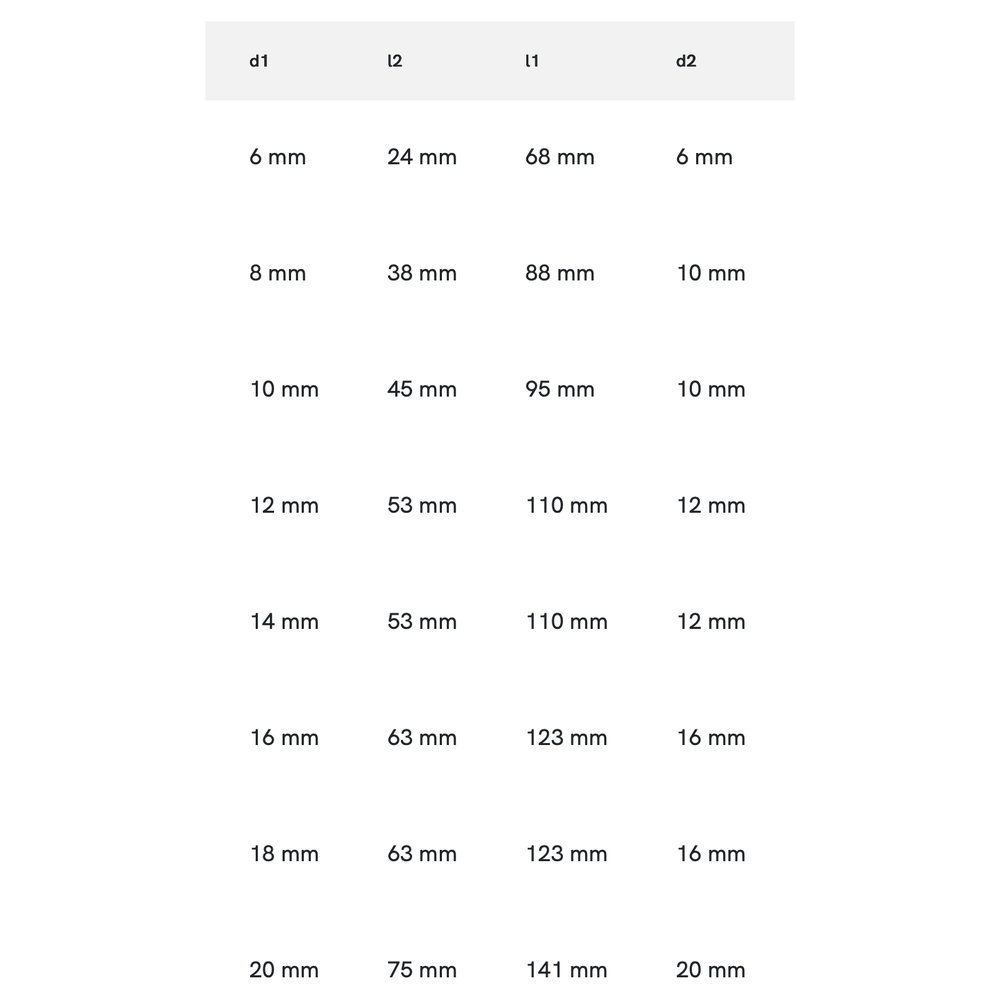
Task: Click the 8 mm d1 cell
Action: coord(277,273)
